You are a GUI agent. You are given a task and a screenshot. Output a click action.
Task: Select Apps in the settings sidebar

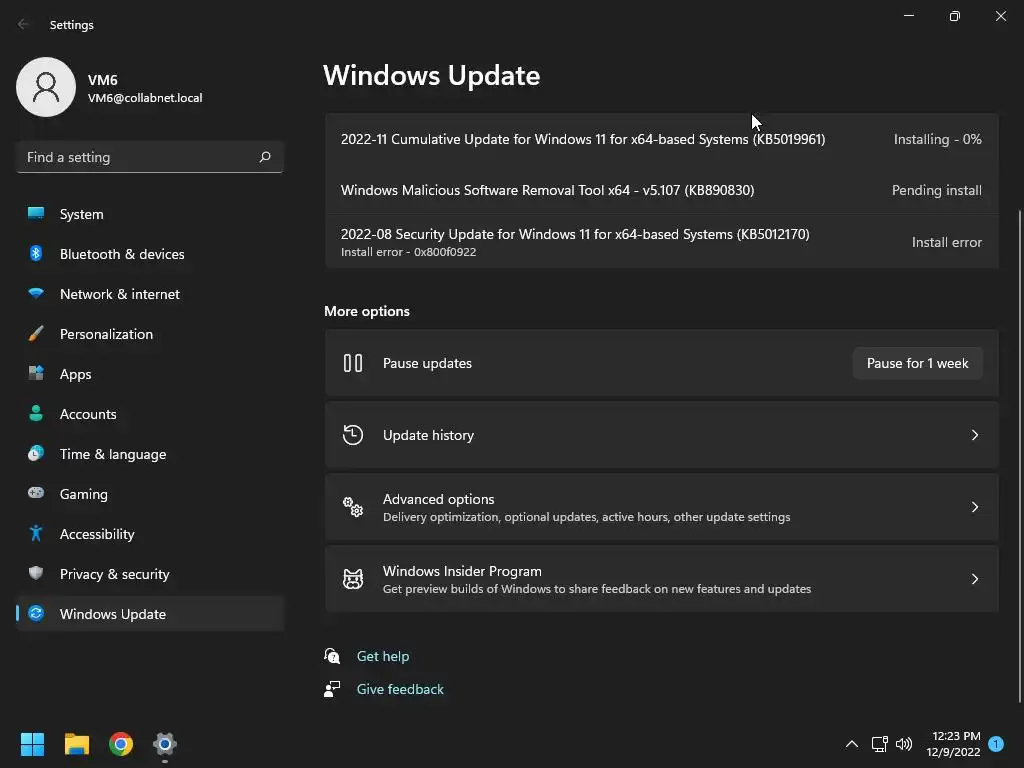[75, 374]
